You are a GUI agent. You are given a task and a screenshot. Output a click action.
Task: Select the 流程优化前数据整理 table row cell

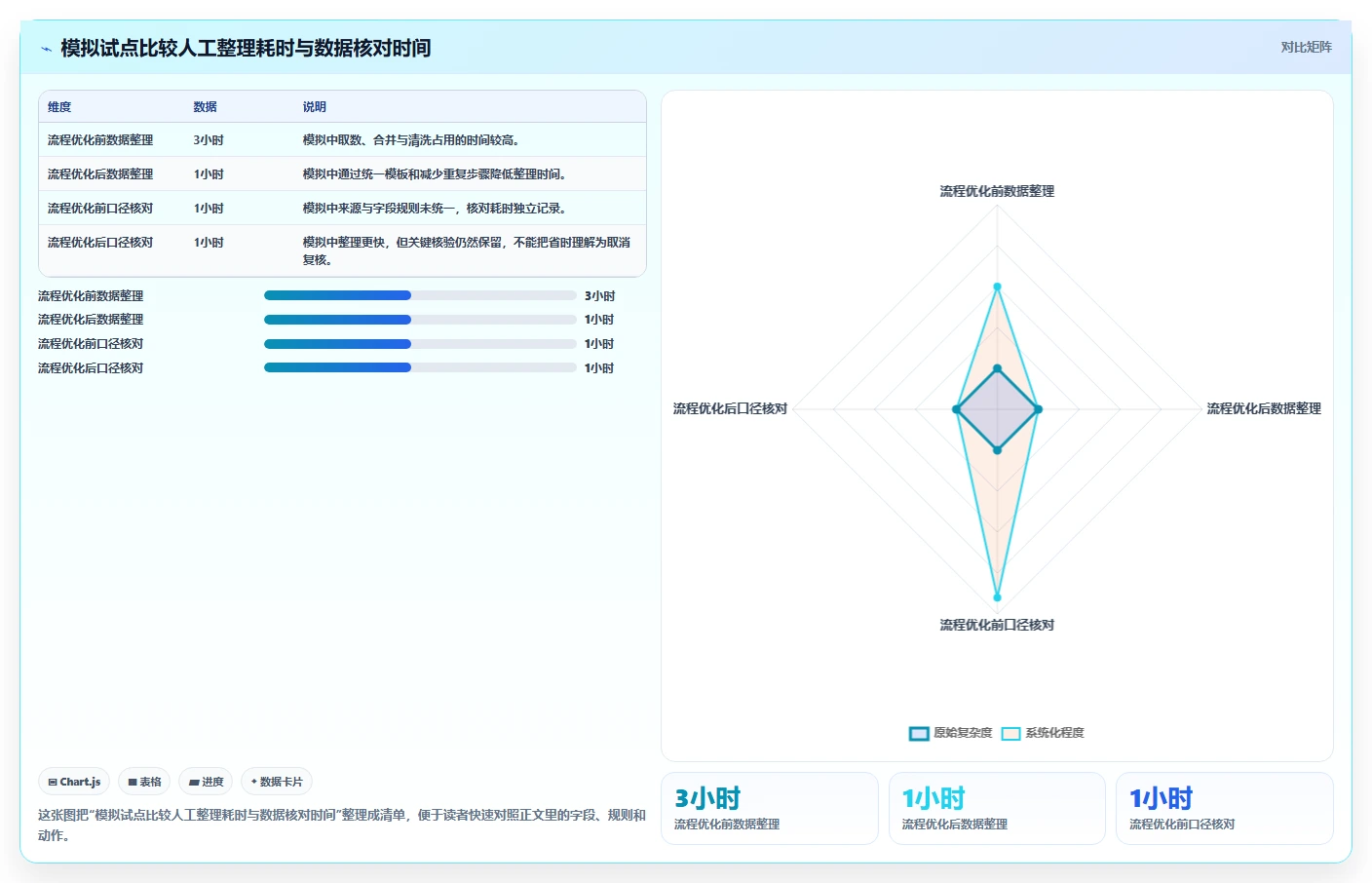pos(100,140)
